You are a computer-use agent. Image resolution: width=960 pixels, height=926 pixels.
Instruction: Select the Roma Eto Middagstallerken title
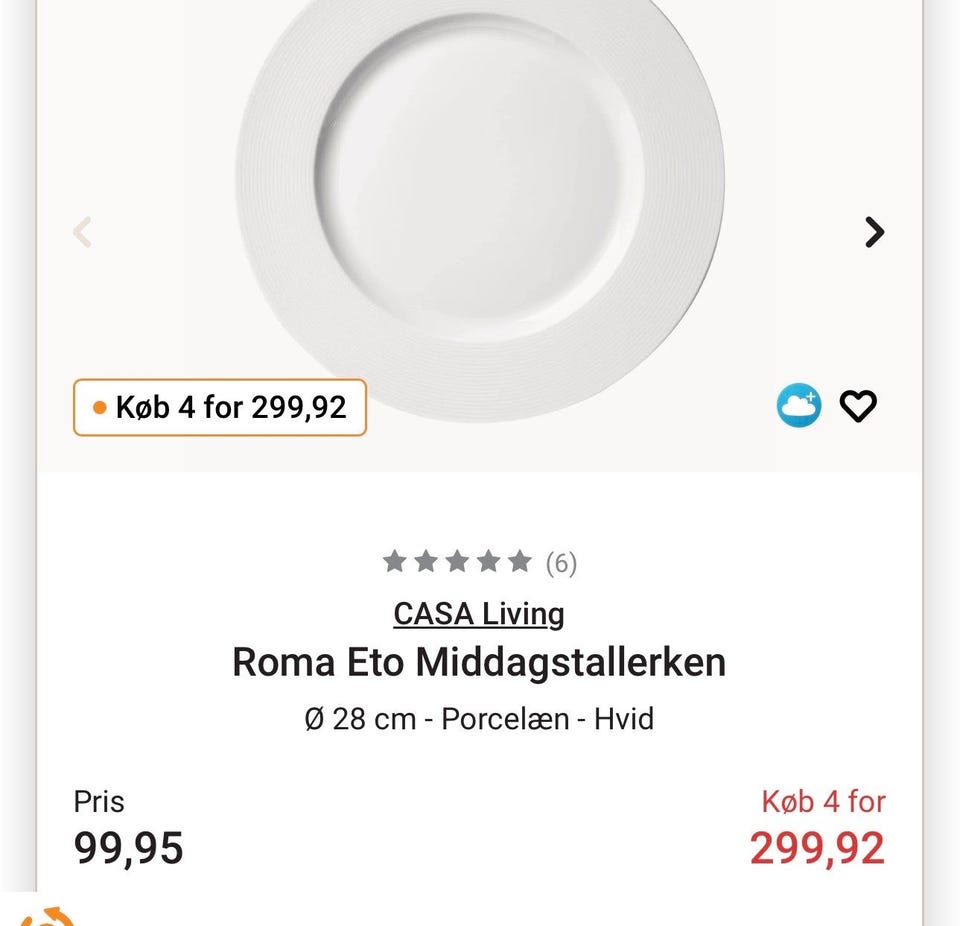point(479,662)
